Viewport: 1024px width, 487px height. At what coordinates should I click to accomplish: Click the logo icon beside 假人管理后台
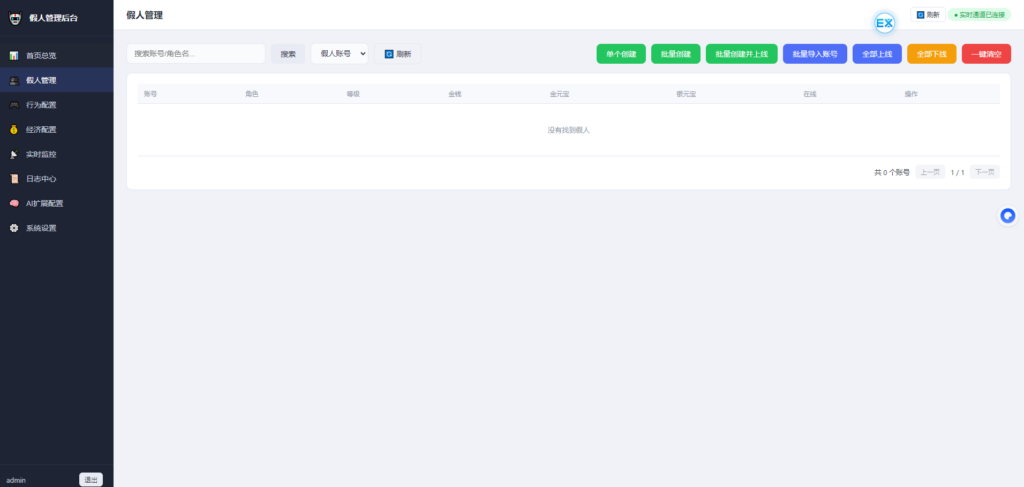point(15,18)
